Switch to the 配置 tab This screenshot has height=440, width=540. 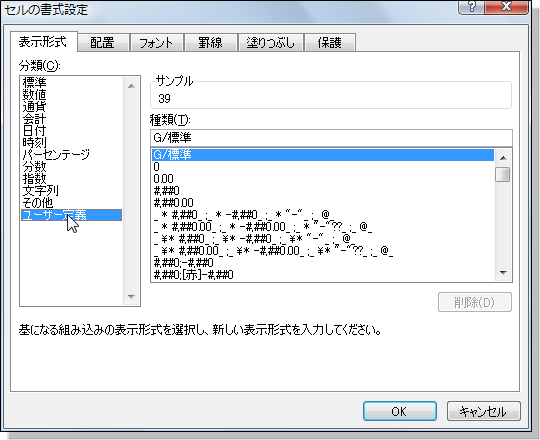(103, 43)
